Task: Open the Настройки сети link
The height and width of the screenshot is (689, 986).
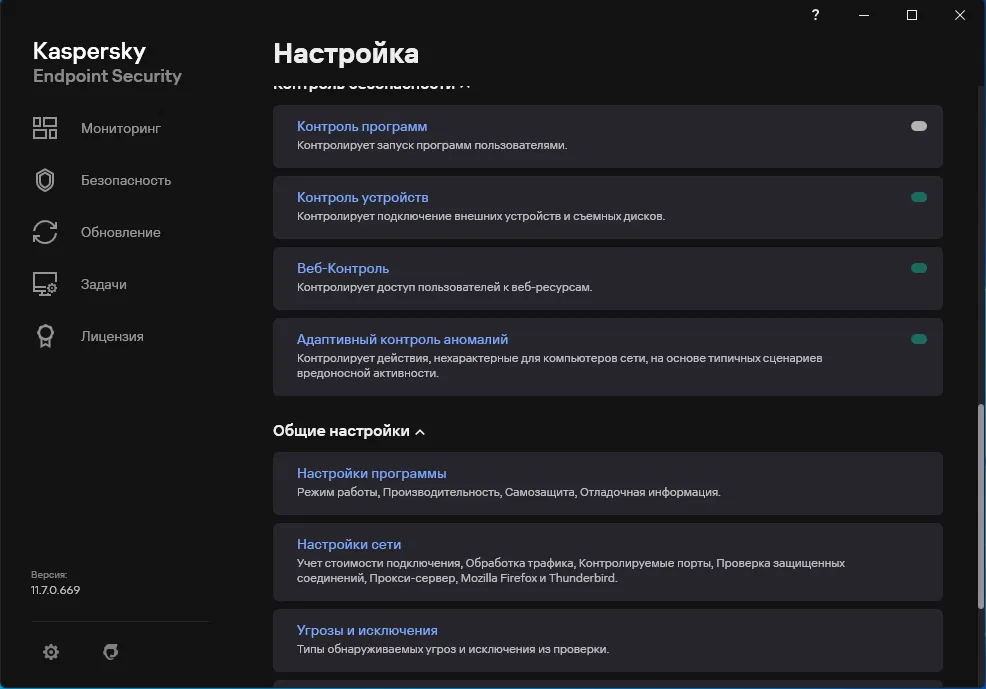Action: pyautogui.click(x=349, y=544)
